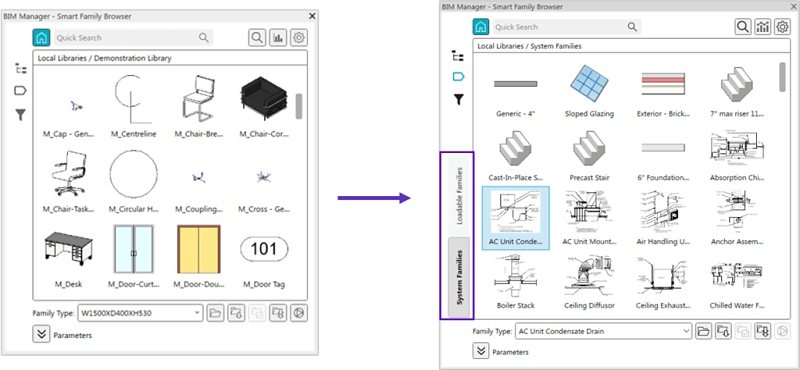
Task: Expand Parameters section in left browser
Action: [41, 335]
